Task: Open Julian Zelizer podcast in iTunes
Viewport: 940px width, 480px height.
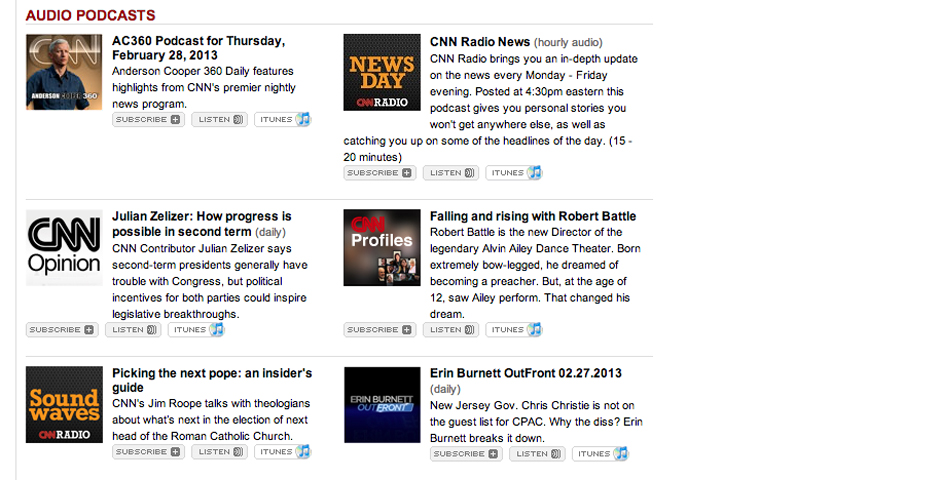Action: (x=196, y=330)
